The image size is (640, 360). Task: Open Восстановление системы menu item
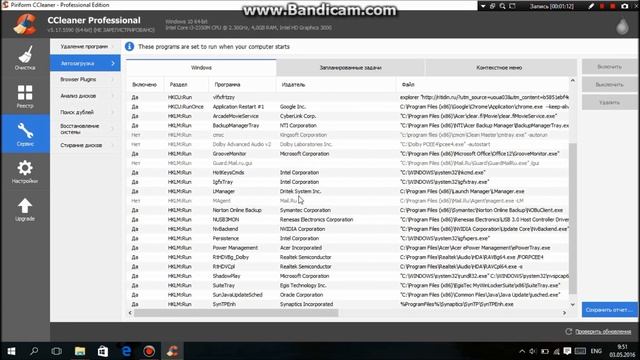coord(85,129)
